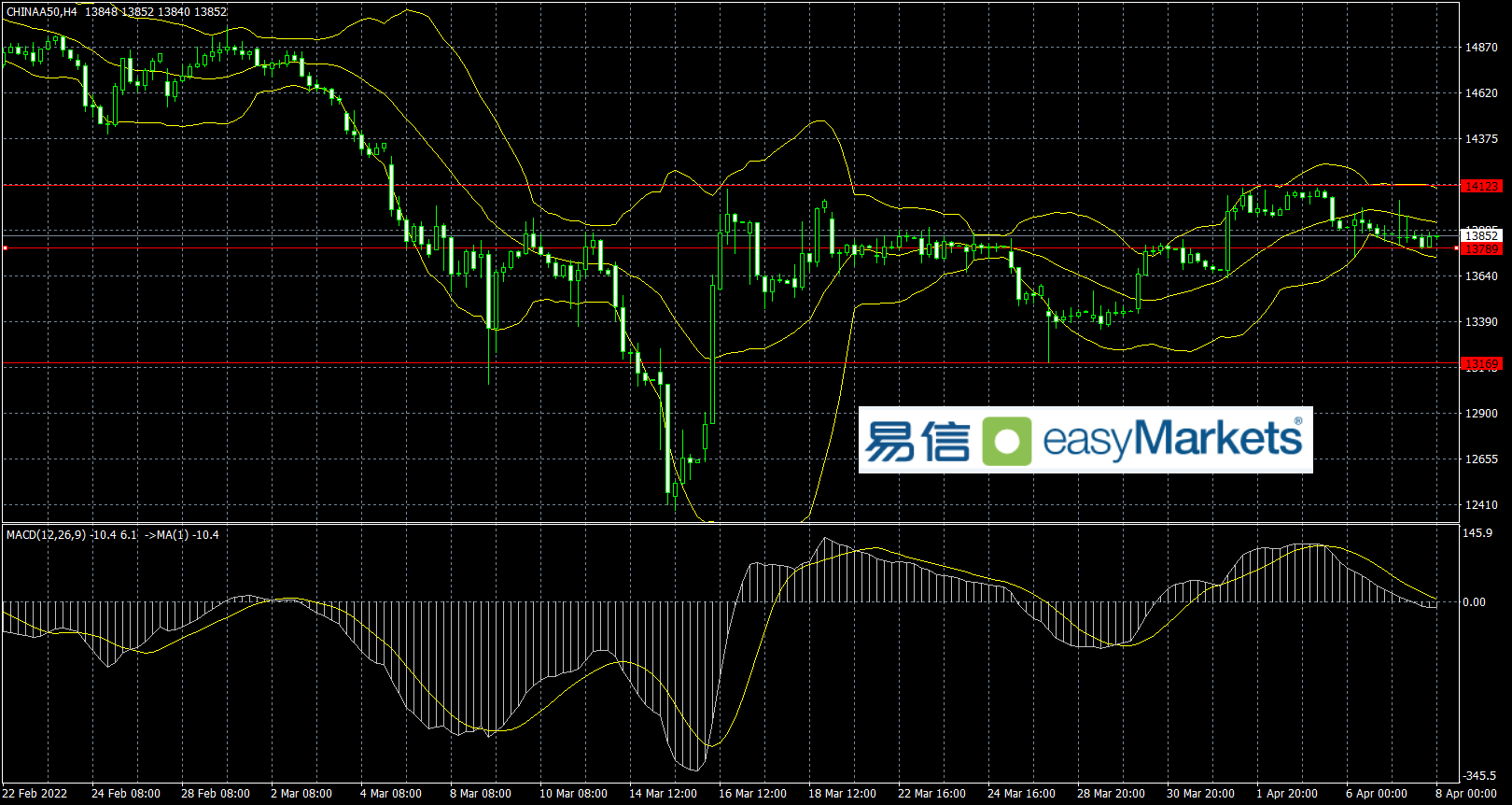Select the 14375 price axis label
The image size is (1512, 805).
click(x=1481, y=139)
